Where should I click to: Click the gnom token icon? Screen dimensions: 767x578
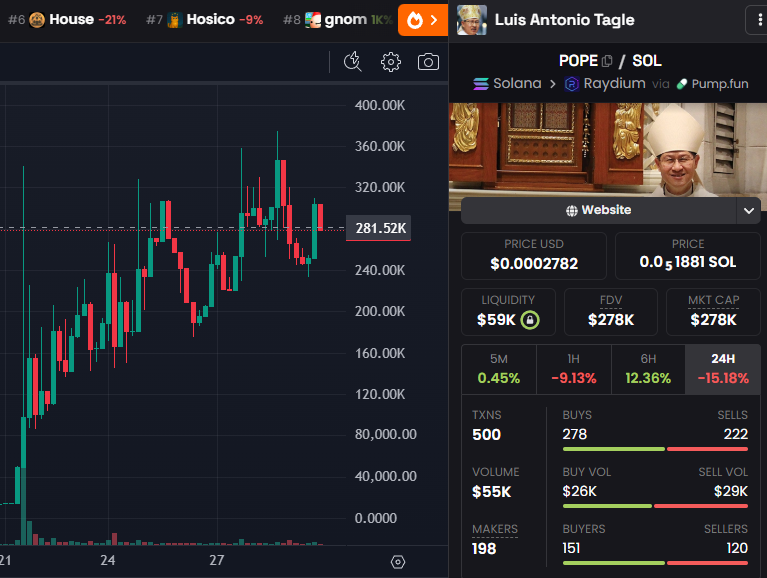point(313,20)
